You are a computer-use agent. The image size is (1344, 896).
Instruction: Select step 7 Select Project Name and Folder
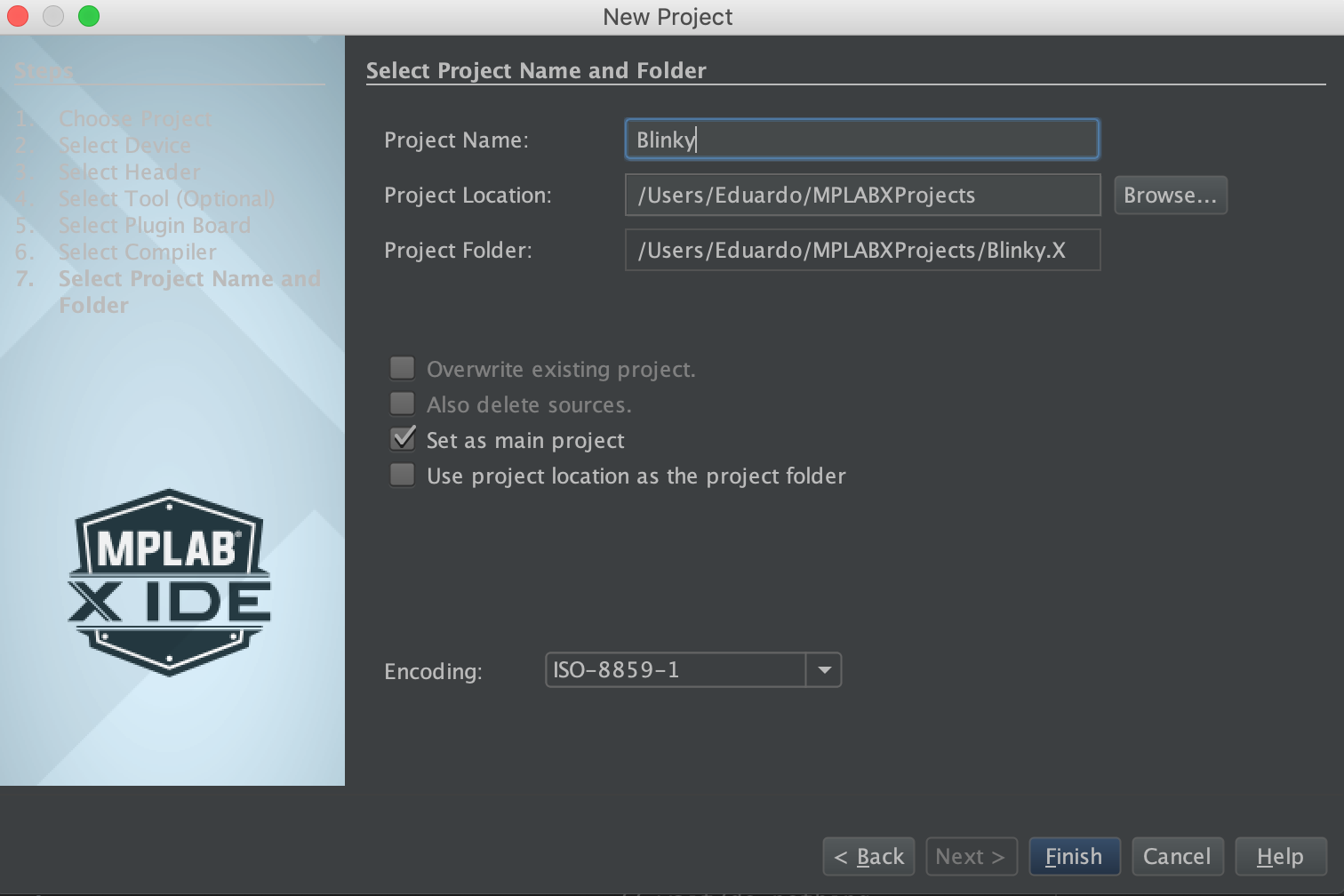[188, 279]
